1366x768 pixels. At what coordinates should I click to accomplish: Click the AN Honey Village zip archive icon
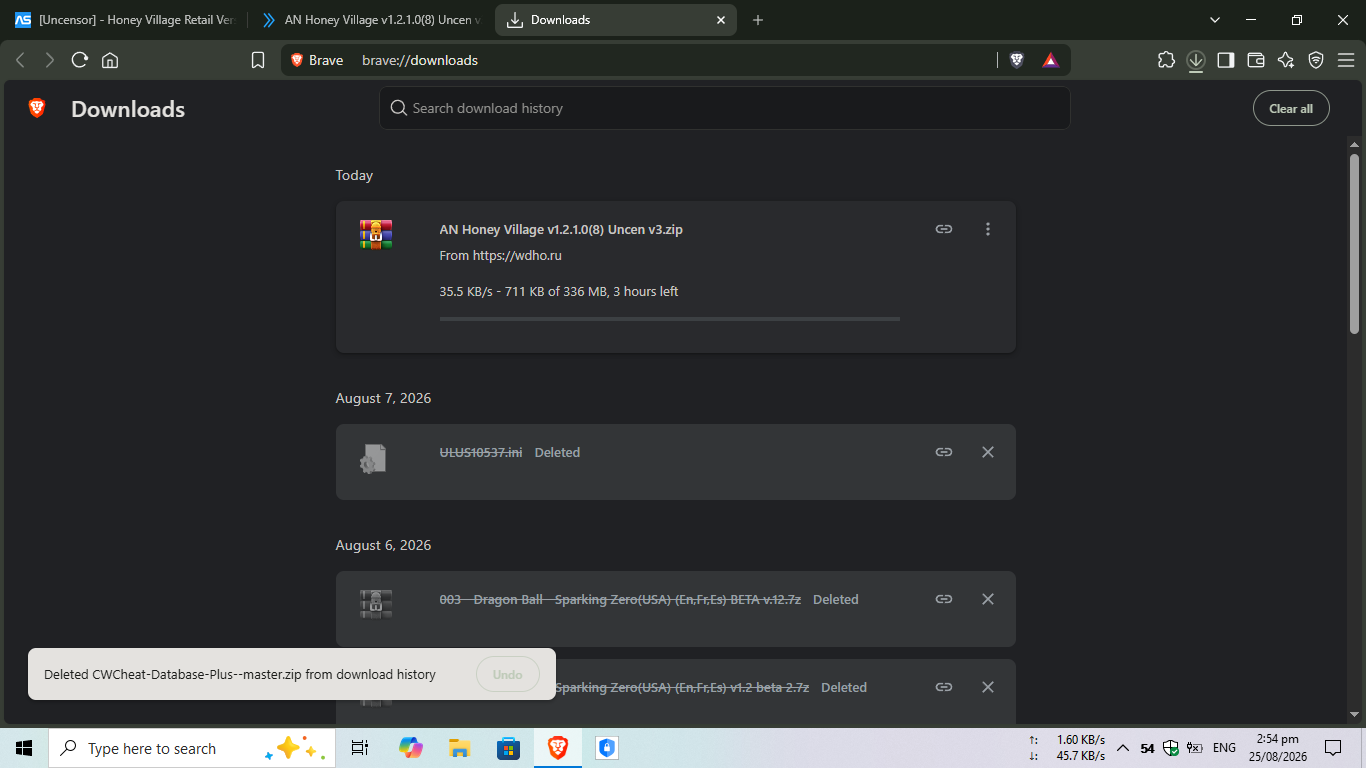[x=376, y=234]
